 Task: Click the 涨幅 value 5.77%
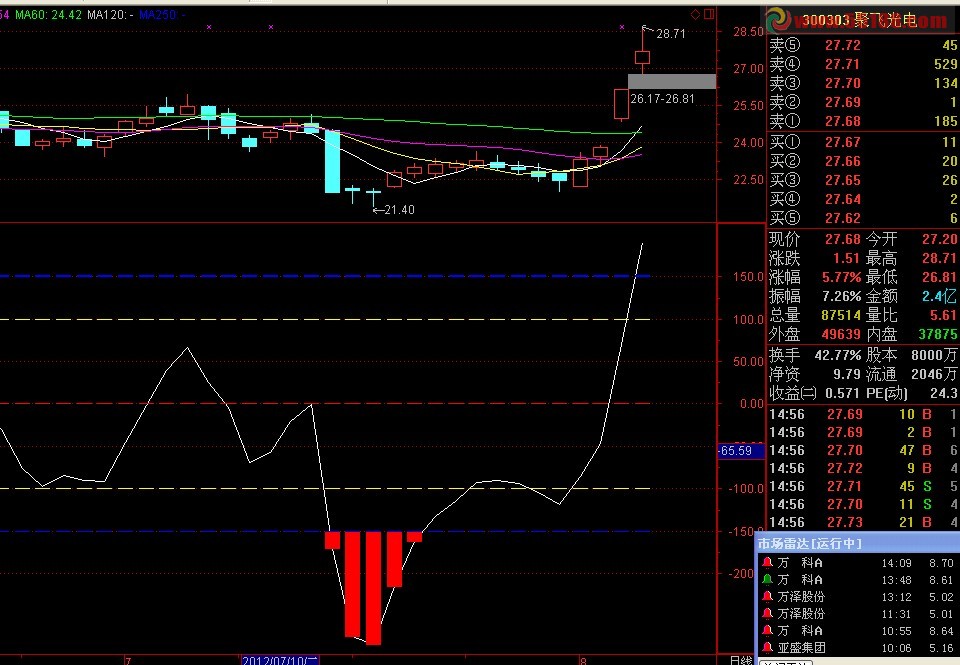click(x=841, y=277)
